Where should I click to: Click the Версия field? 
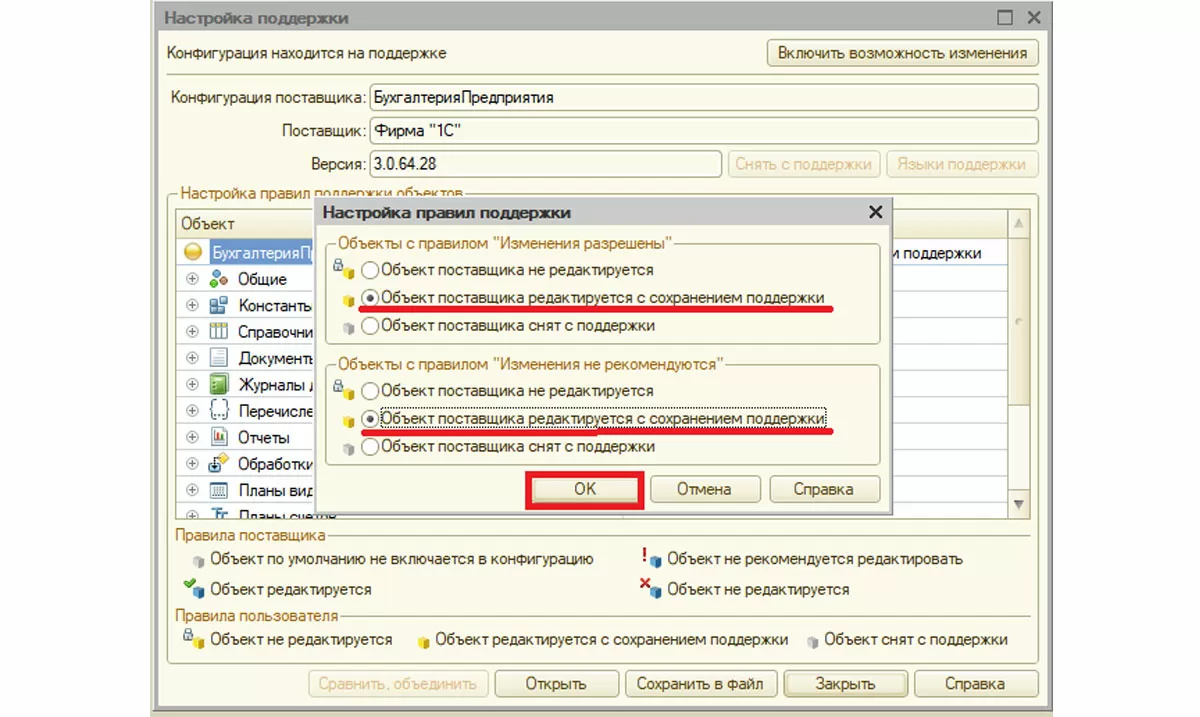[545, 164]
